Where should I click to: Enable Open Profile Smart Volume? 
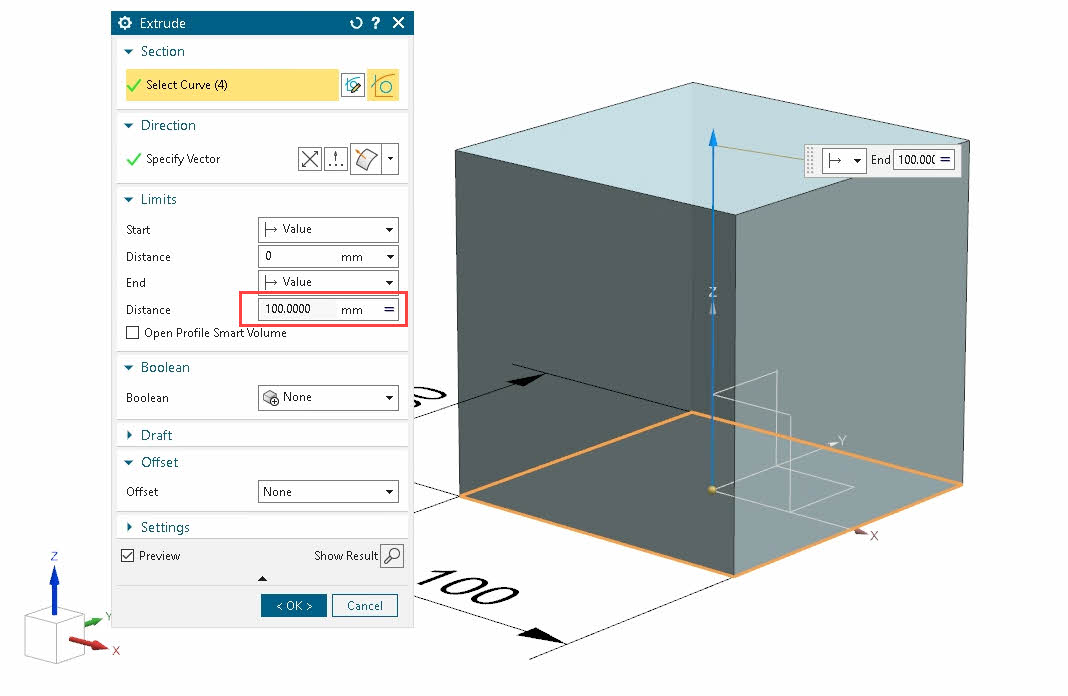tap(132, 333)
